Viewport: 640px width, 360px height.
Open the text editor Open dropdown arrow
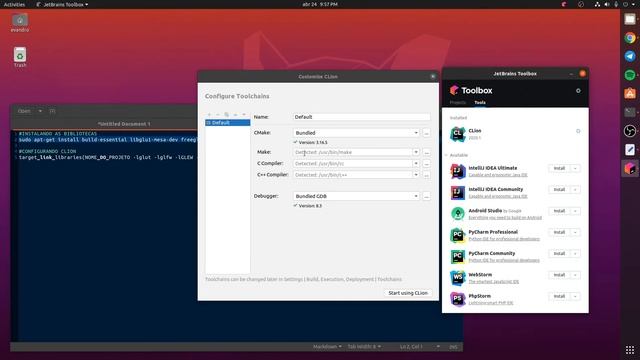pyautogui.click(x=40, y=111)
